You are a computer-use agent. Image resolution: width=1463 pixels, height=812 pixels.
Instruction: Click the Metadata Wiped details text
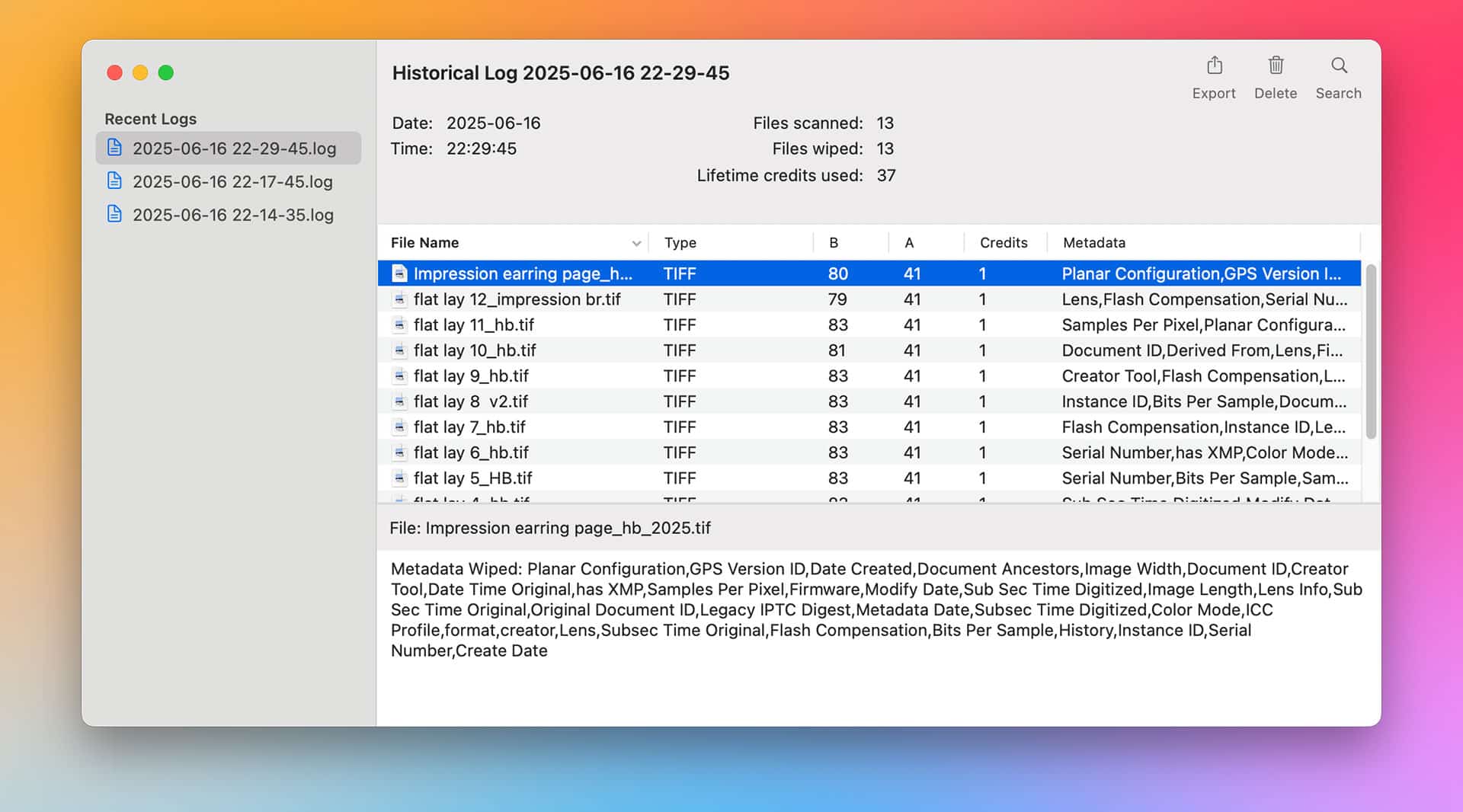coord(876,609)
